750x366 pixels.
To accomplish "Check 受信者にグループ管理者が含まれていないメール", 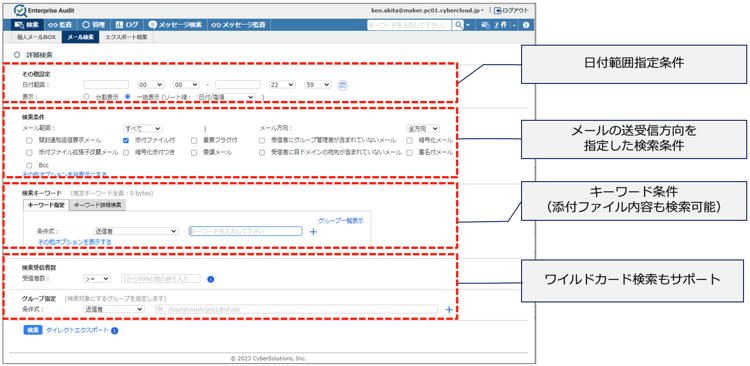I will (262, 141).
